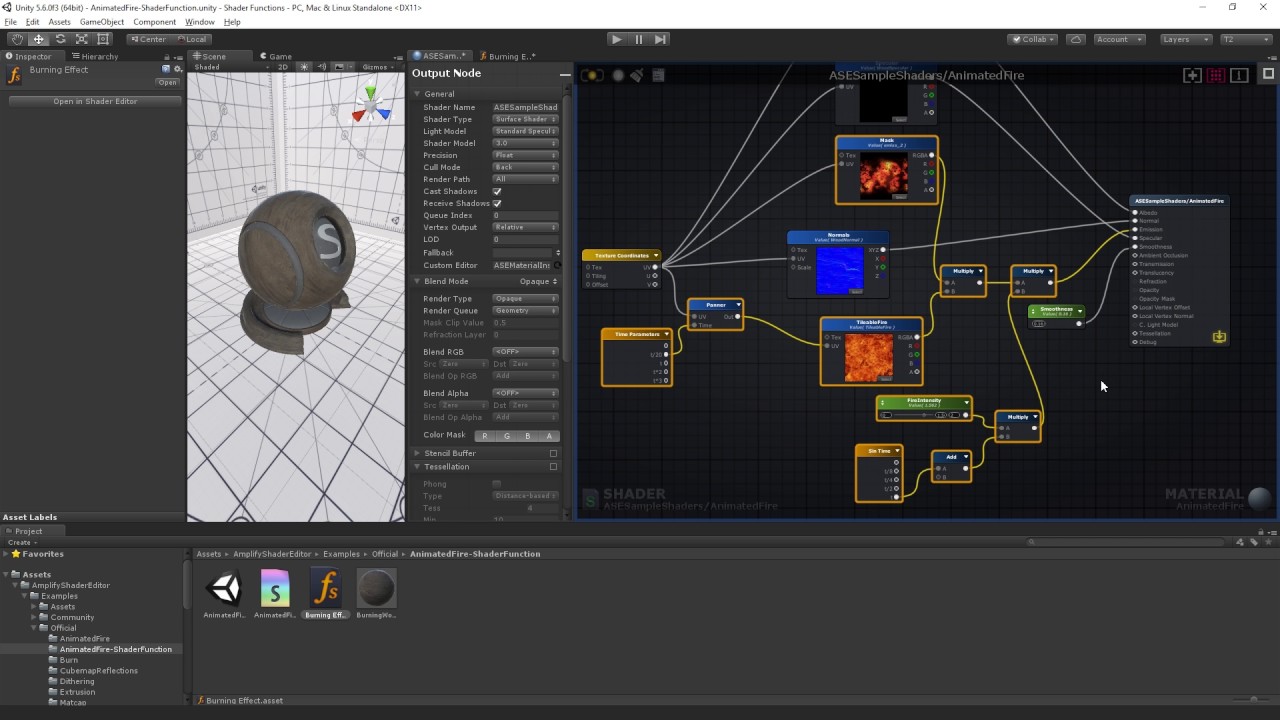Click the small Open button in Inspector
1280x720 pixels.
click(167, 82)
